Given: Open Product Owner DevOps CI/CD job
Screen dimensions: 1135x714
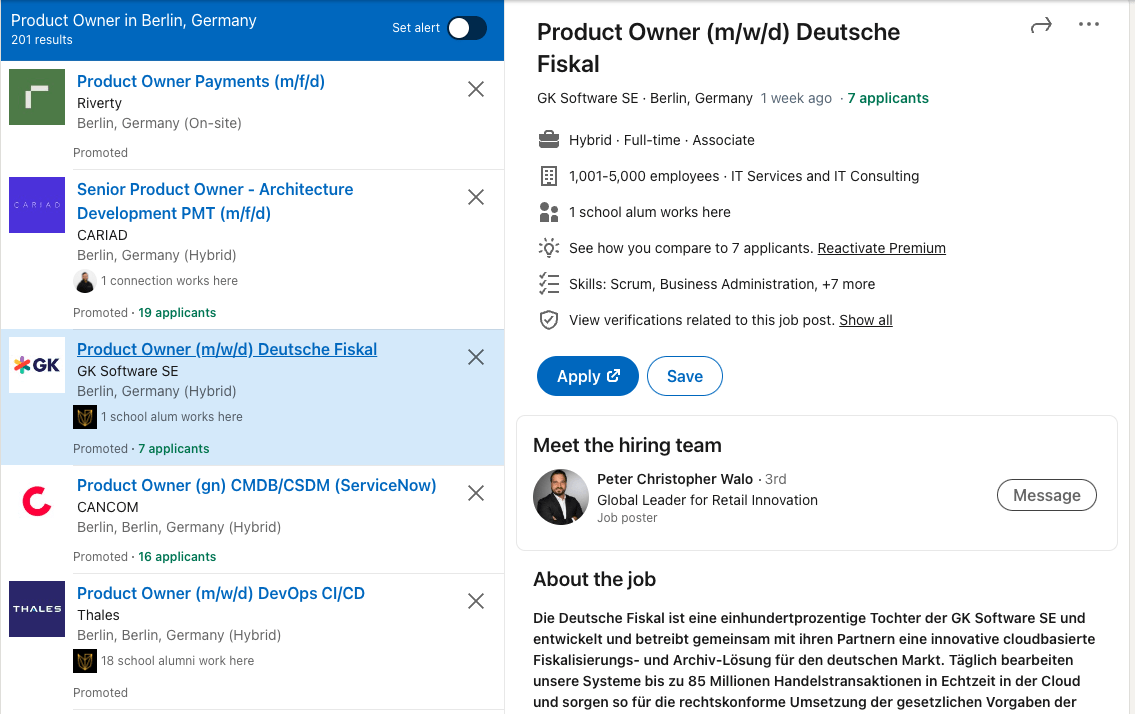Looking at the screenshot, I should [221, 593].
